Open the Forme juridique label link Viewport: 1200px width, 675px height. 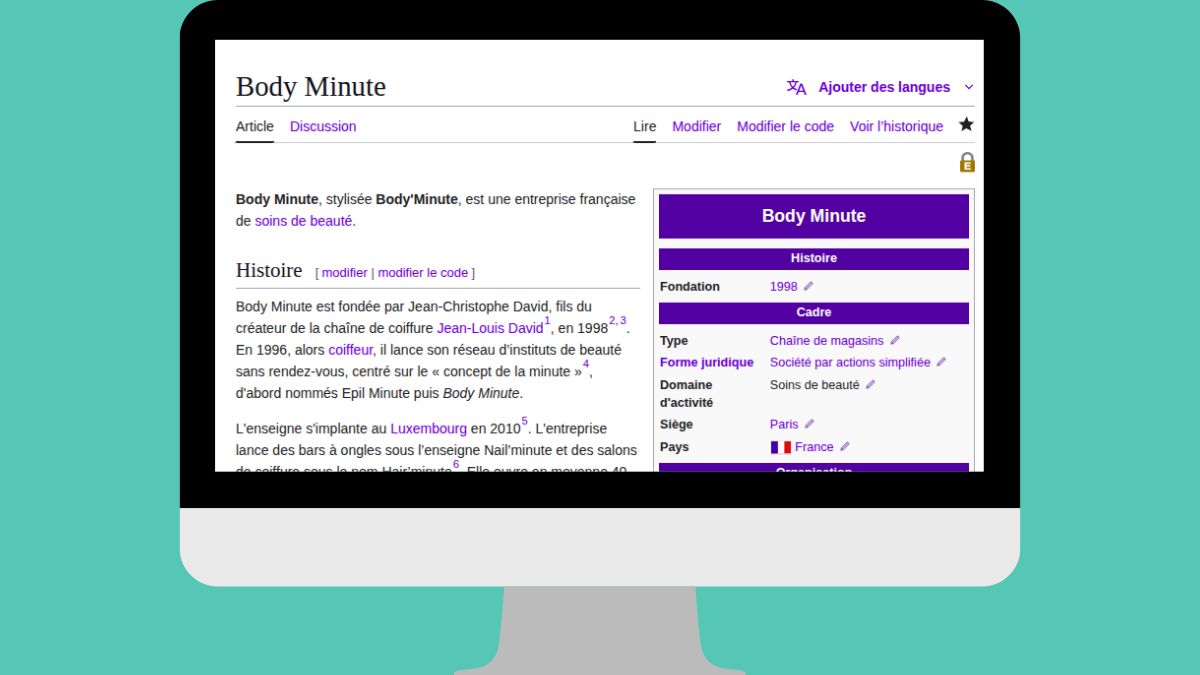[707, 363]
